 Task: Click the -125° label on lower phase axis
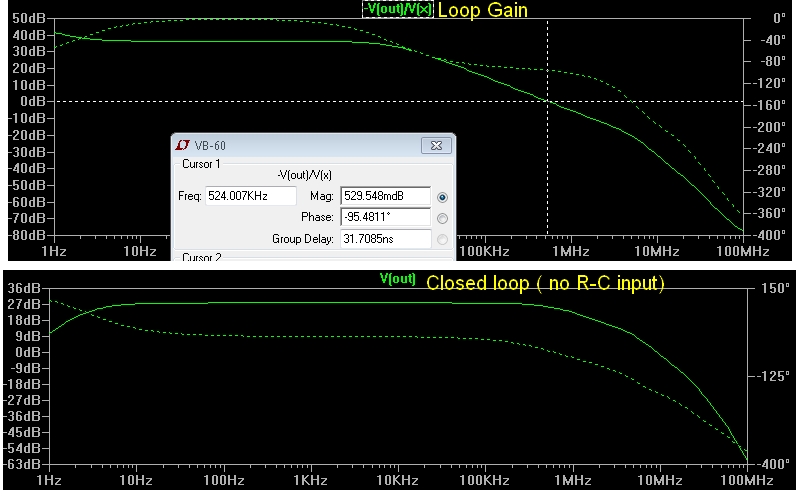coord(773,376)
